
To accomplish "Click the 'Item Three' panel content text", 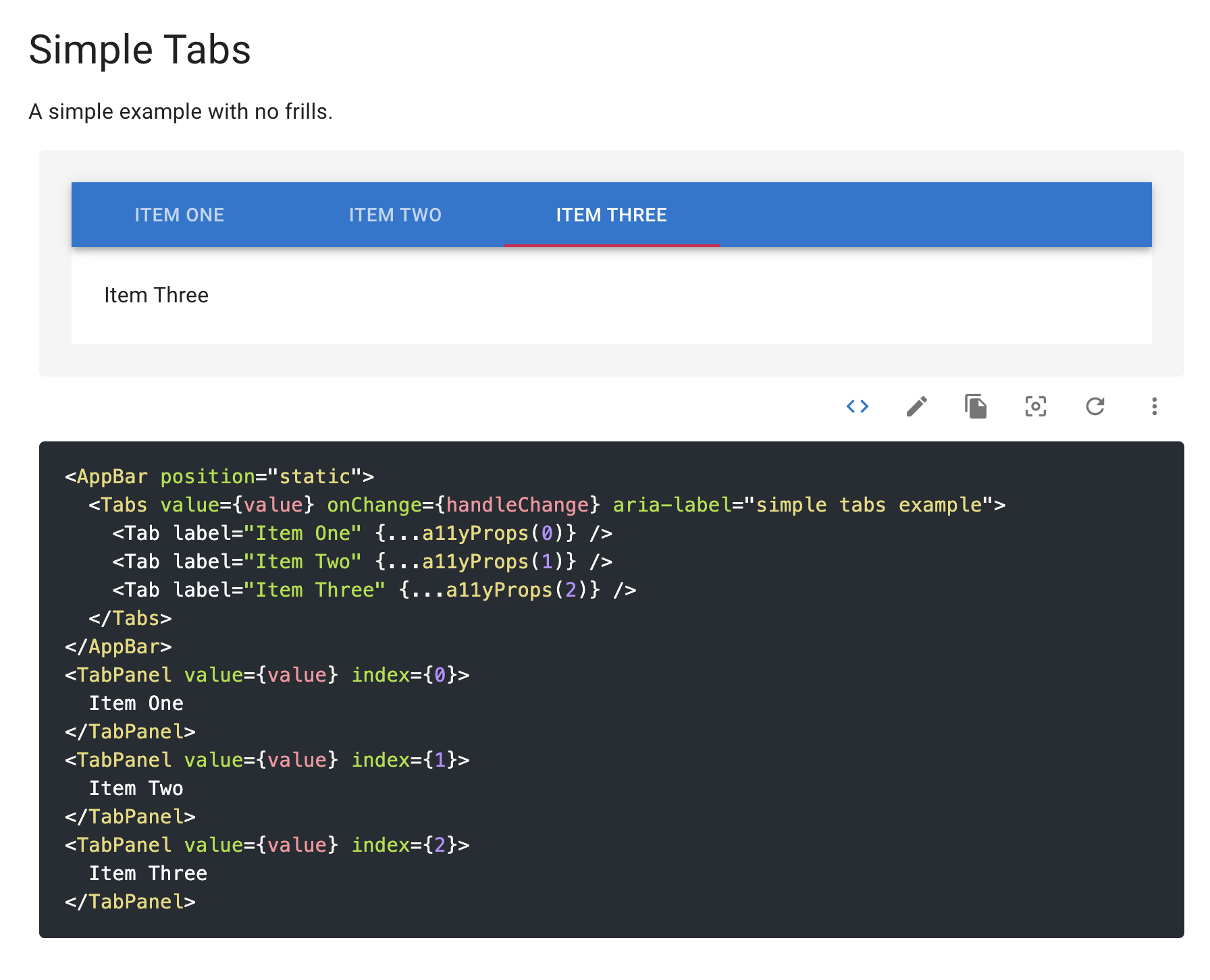I will pos(156,295).
